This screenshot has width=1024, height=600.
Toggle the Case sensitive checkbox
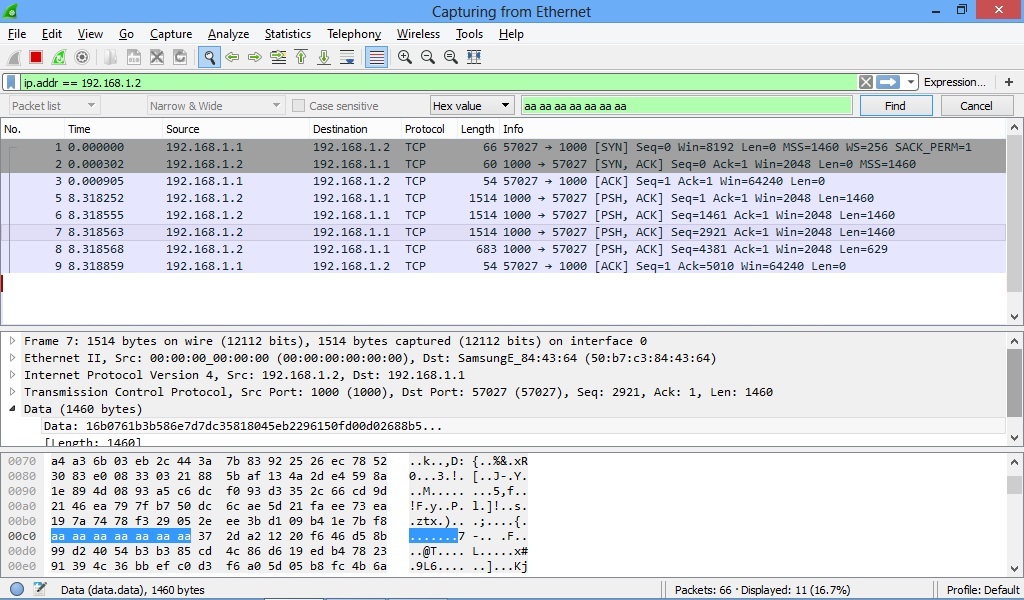(x=298, y=106)
